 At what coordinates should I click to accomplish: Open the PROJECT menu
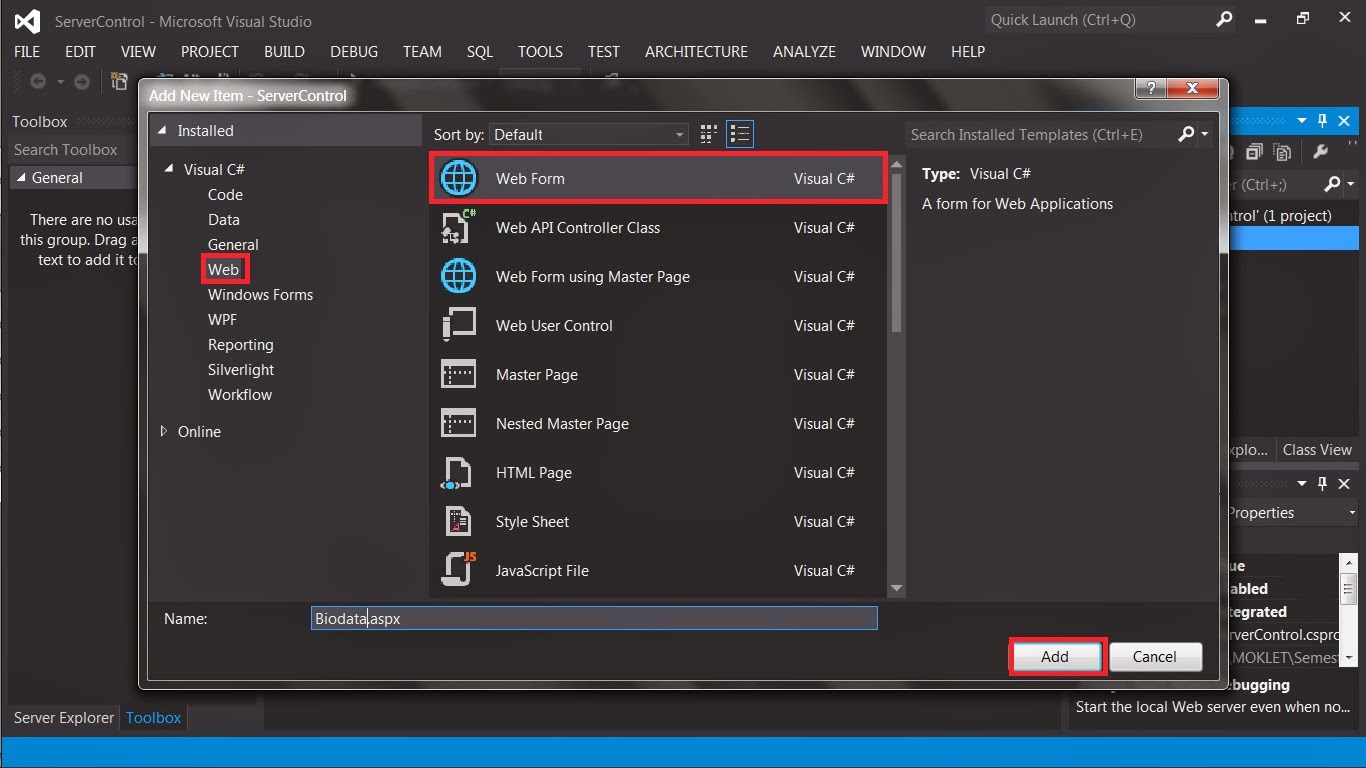pyautogui.click(x=210, y=52)
